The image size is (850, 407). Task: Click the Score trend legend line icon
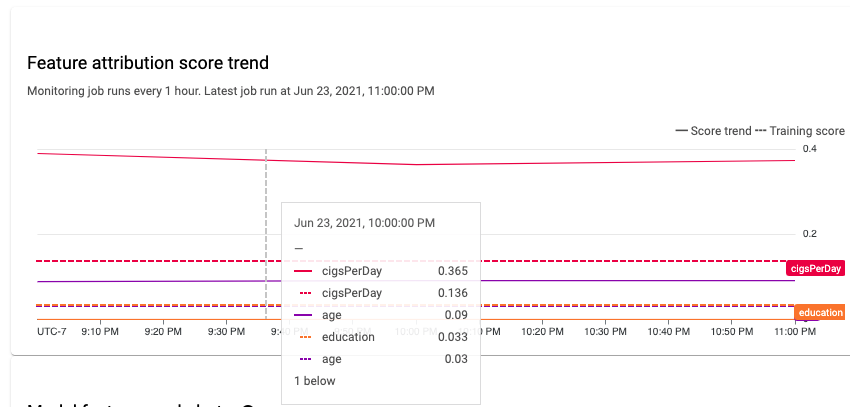point(682,131)
